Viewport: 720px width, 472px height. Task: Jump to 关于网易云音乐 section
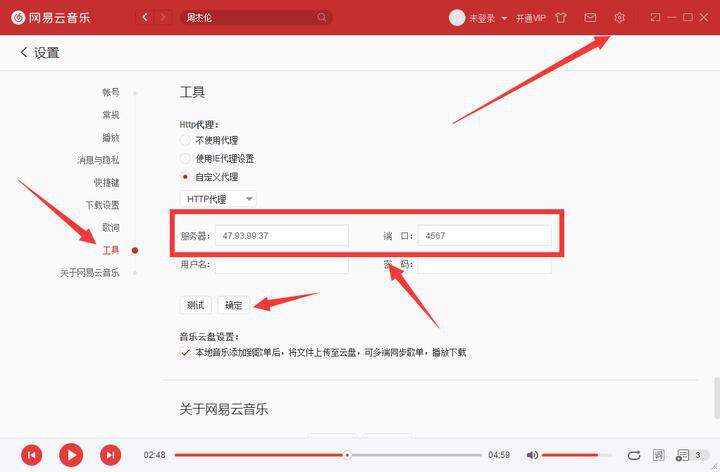tap(90, 273)
